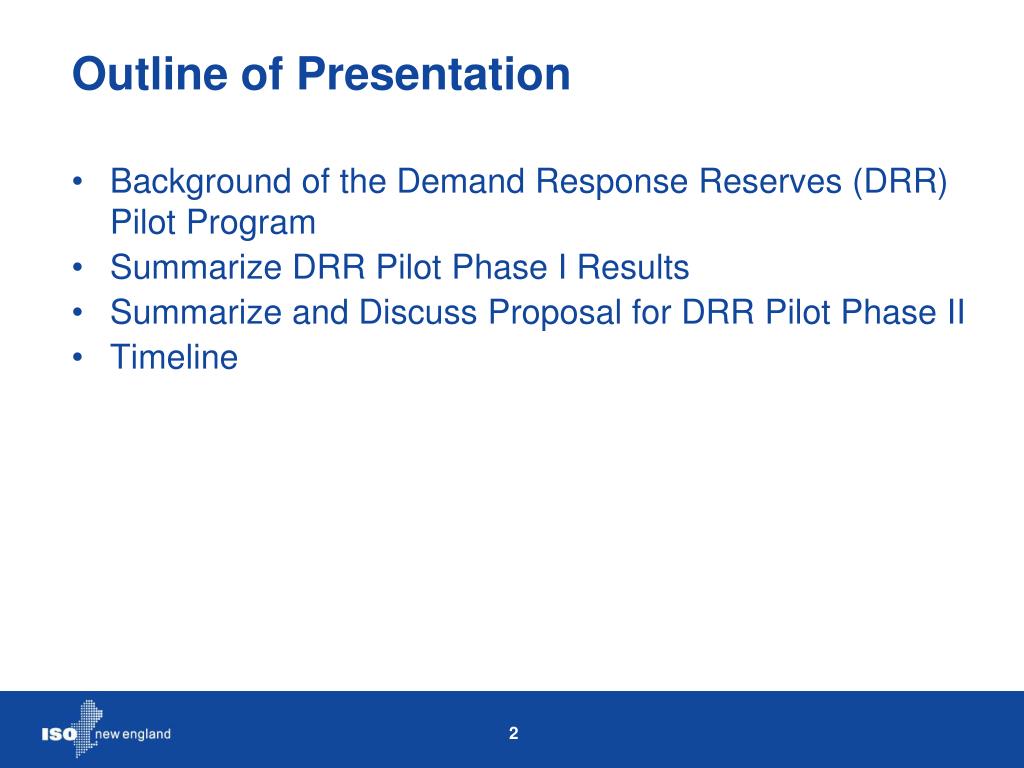Click the 'Outline of Presentation' title
This screenshot has width=1024, height=768.
click(x=321, y=73)
